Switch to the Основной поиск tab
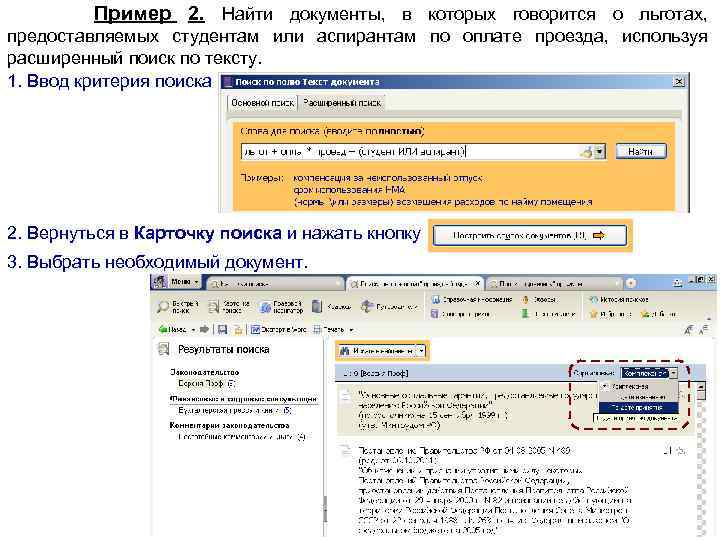This screenshot has width=720, height=540. click(262, 103)
